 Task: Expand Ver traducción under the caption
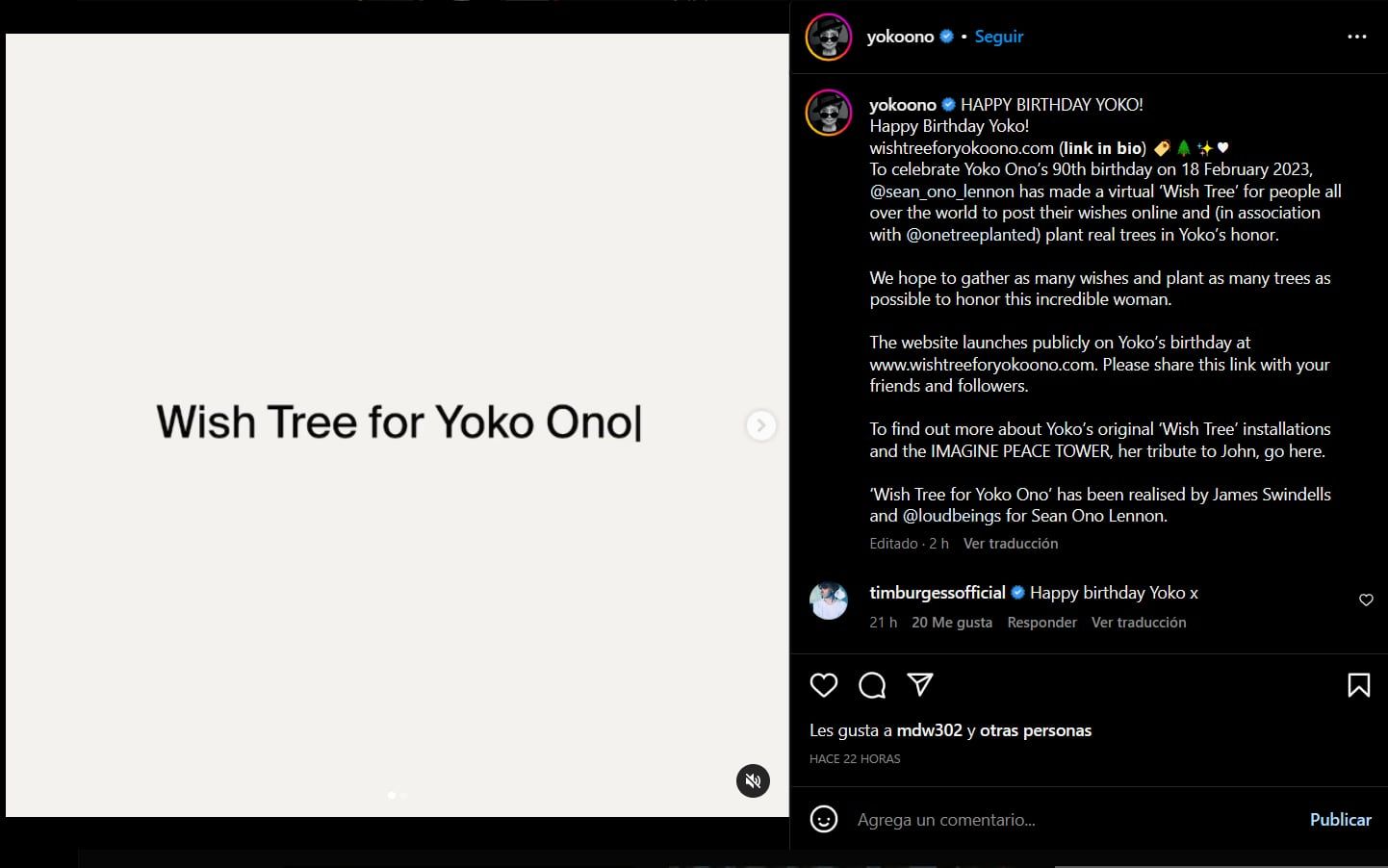click(x=1011, y=543)
